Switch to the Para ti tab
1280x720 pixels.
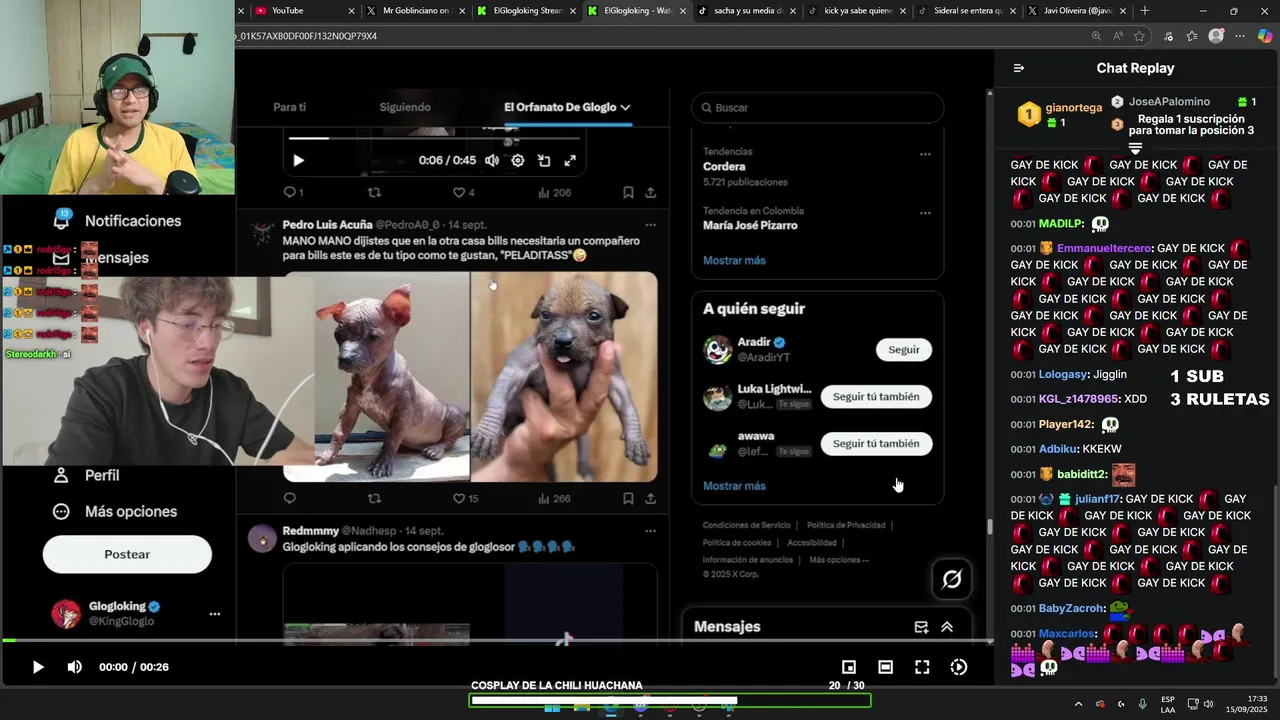tap(289, 107)
